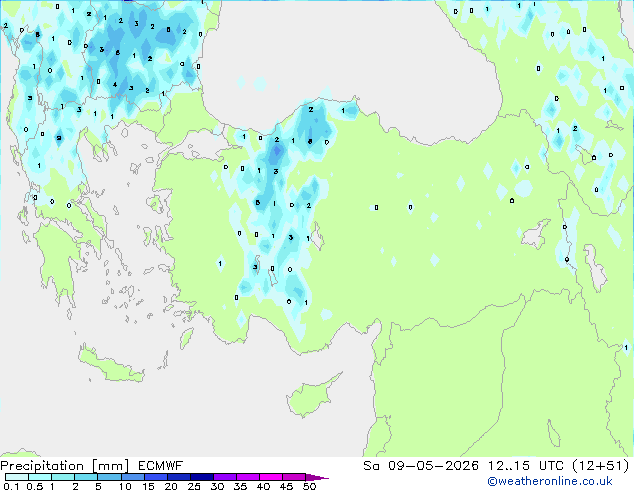
Task: Click the legend label '40'
Action: tap(263, 486)
